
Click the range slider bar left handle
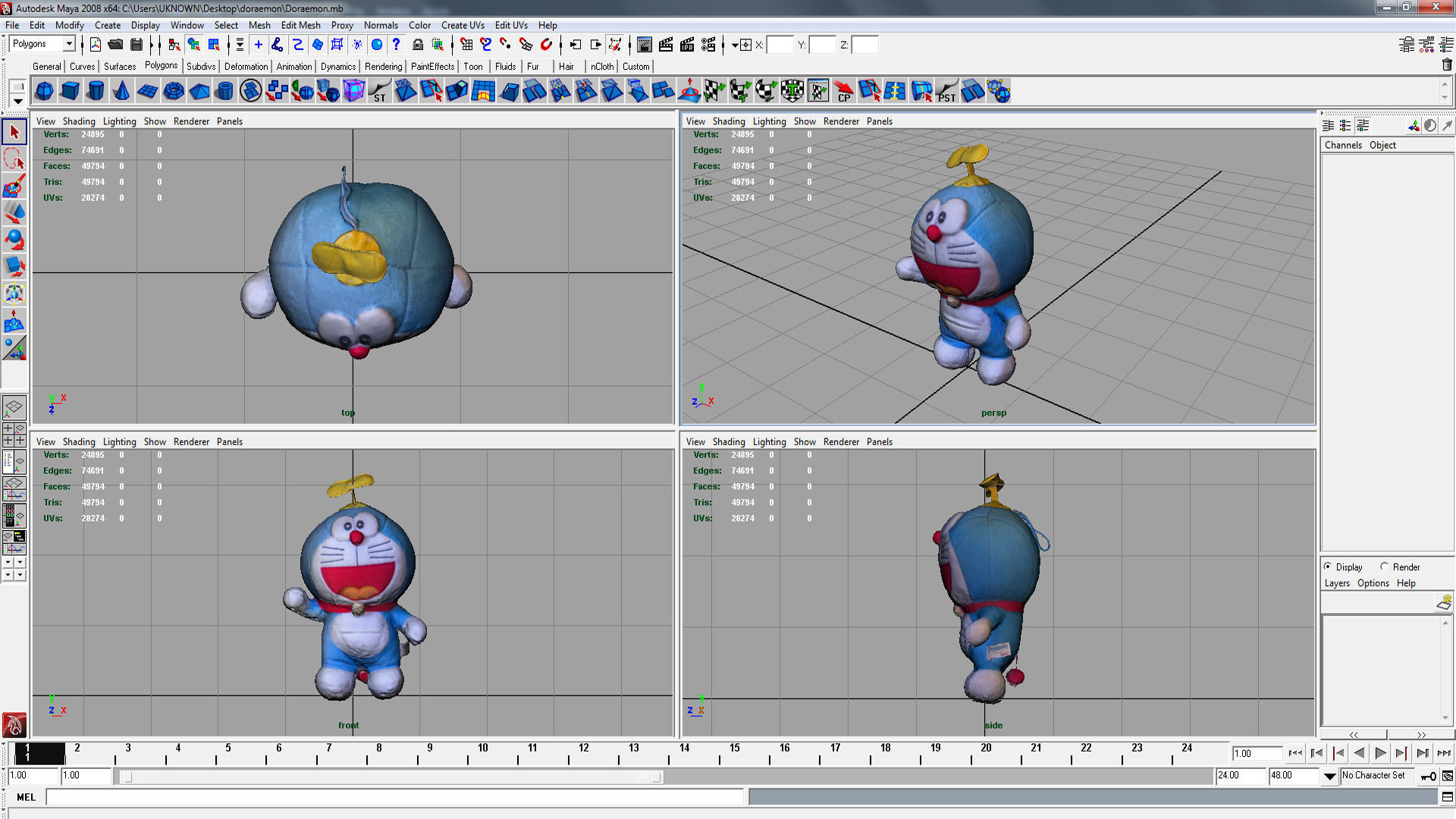coord(127,777)
